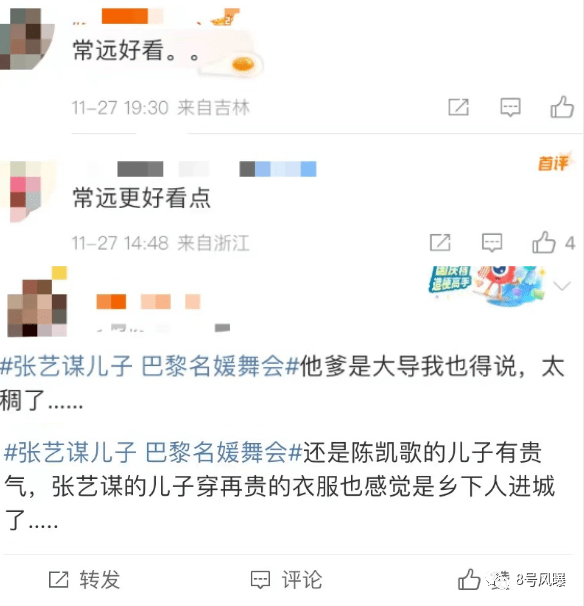Open the holiday event banner sticker
The height and width of the screenshot is (606, 584).
488,285
